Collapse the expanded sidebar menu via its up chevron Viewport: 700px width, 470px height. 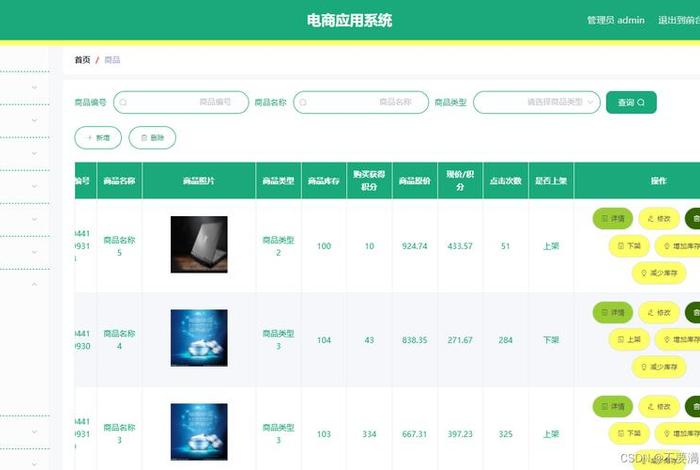(34, 284)
